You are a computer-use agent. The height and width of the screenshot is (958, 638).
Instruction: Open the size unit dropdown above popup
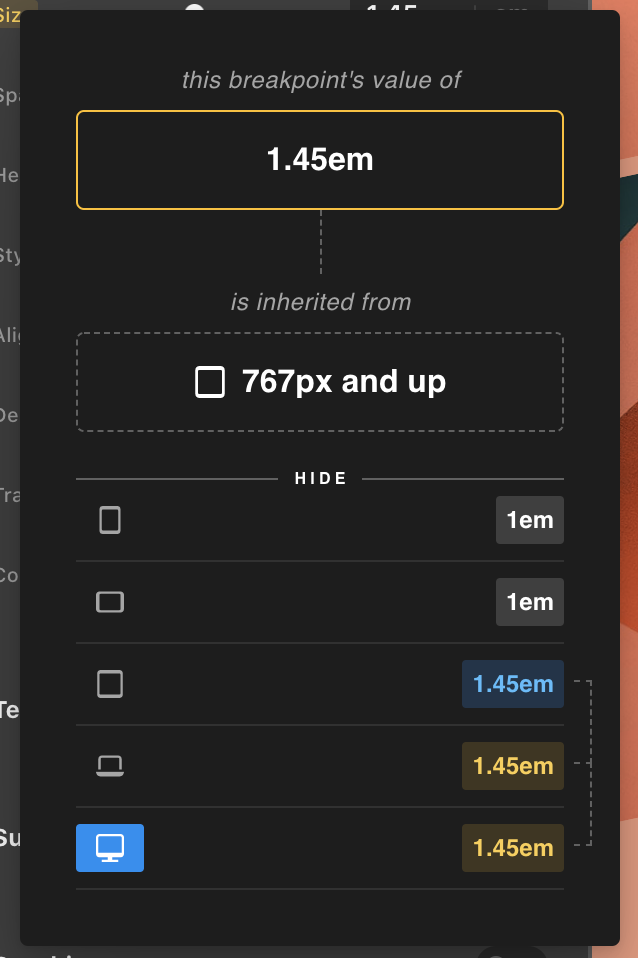tap(512, 6)
